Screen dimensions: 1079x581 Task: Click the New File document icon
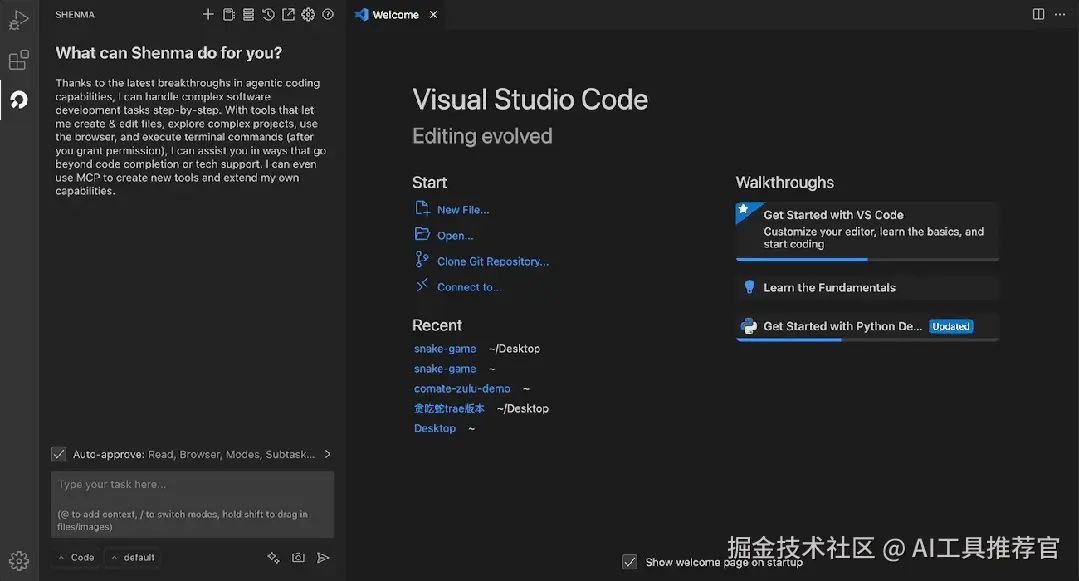click(422, 208)
